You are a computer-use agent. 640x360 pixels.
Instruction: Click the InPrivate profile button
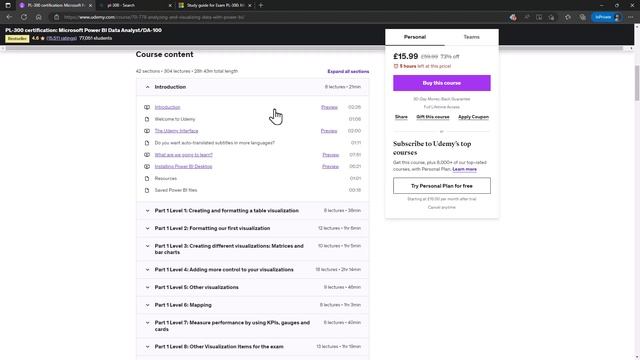607,17
